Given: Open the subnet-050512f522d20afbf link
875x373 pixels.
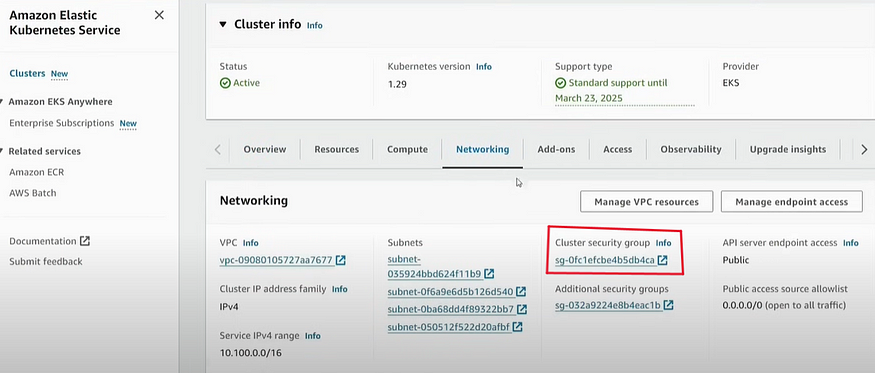Looking at the screenshot, I should point(449,327).
